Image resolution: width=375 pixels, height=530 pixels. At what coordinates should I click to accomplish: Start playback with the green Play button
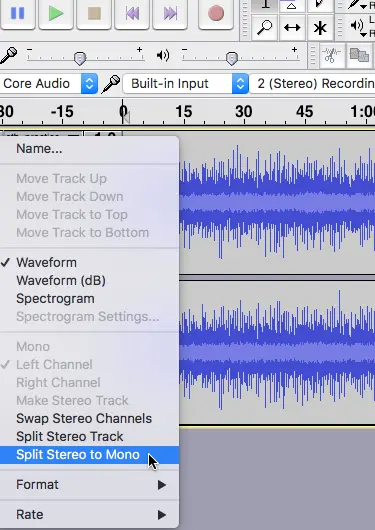[56, 14]
